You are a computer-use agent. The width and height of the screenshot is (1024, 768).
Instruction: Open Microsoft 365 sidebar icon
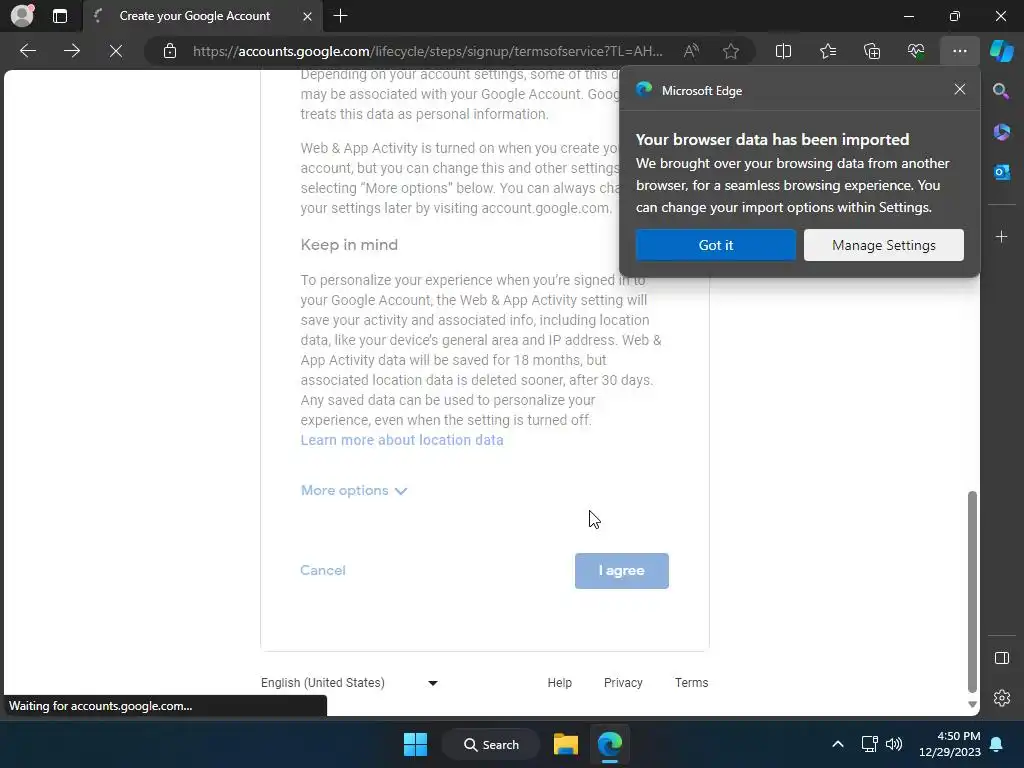click(x=1001, y=132)
